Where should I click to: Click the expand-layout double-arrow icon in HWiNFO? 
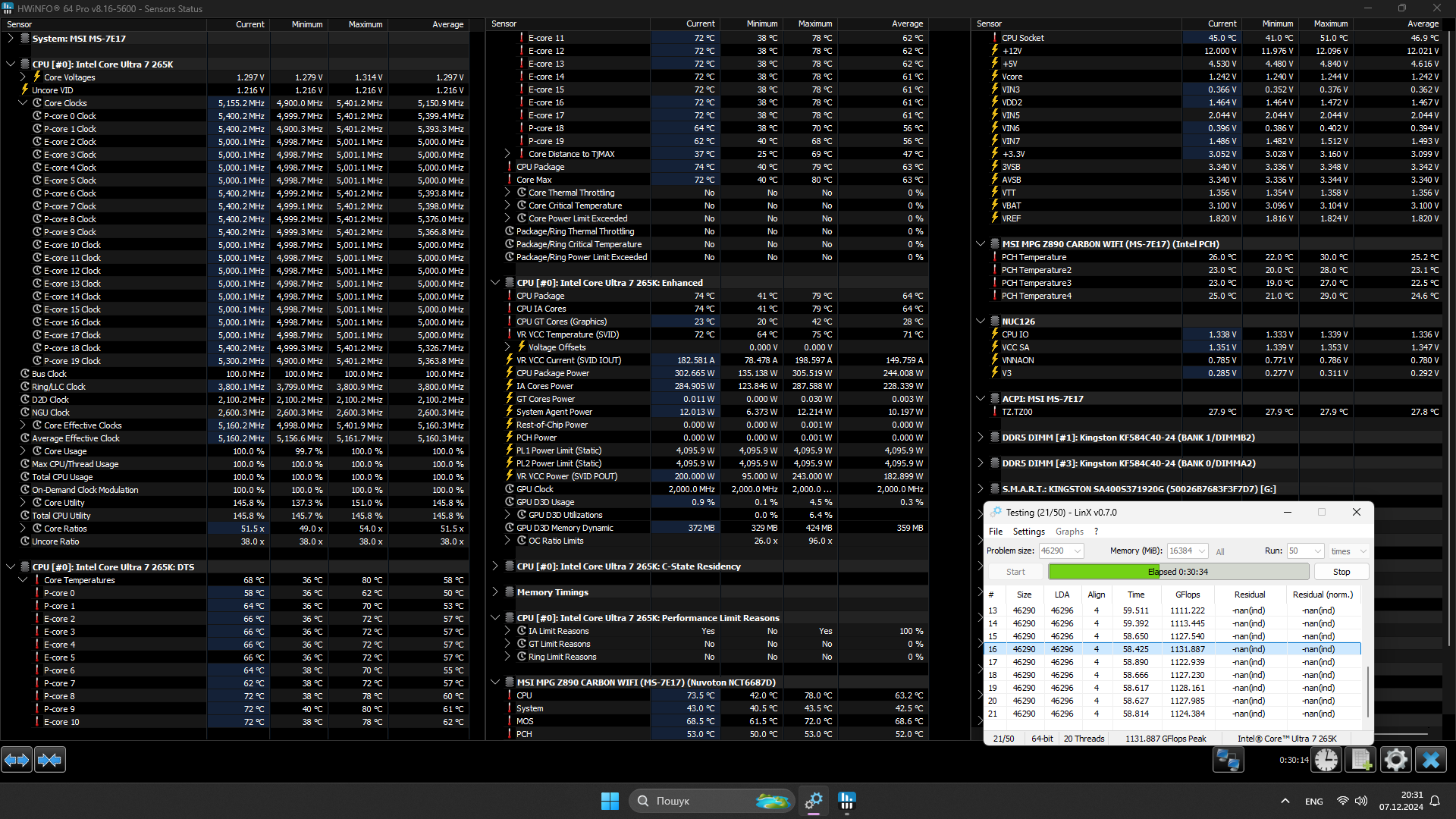(x=17, y=759)
